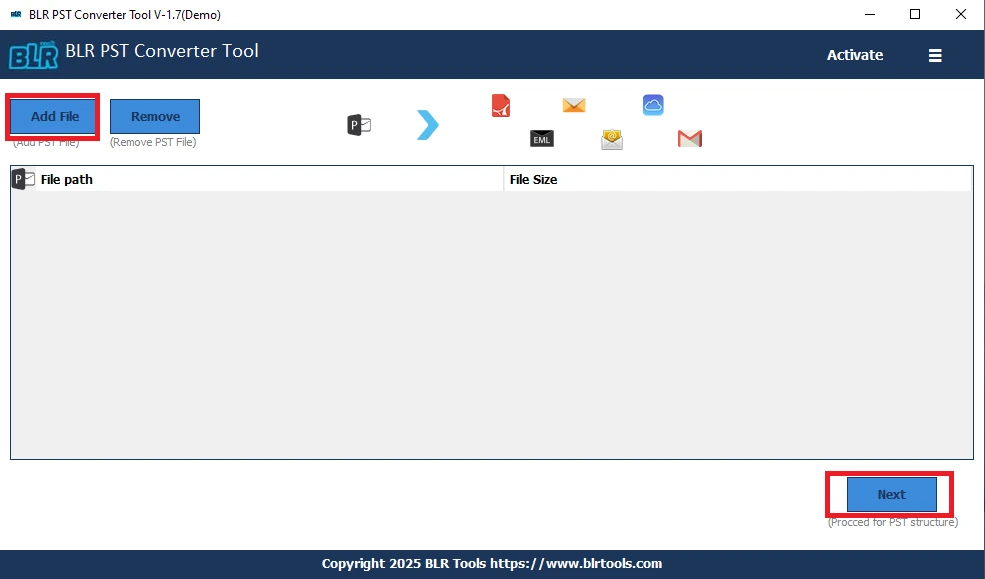
Task: Minimize the BLR PST Converter window
Action: (x=870, y=14)
